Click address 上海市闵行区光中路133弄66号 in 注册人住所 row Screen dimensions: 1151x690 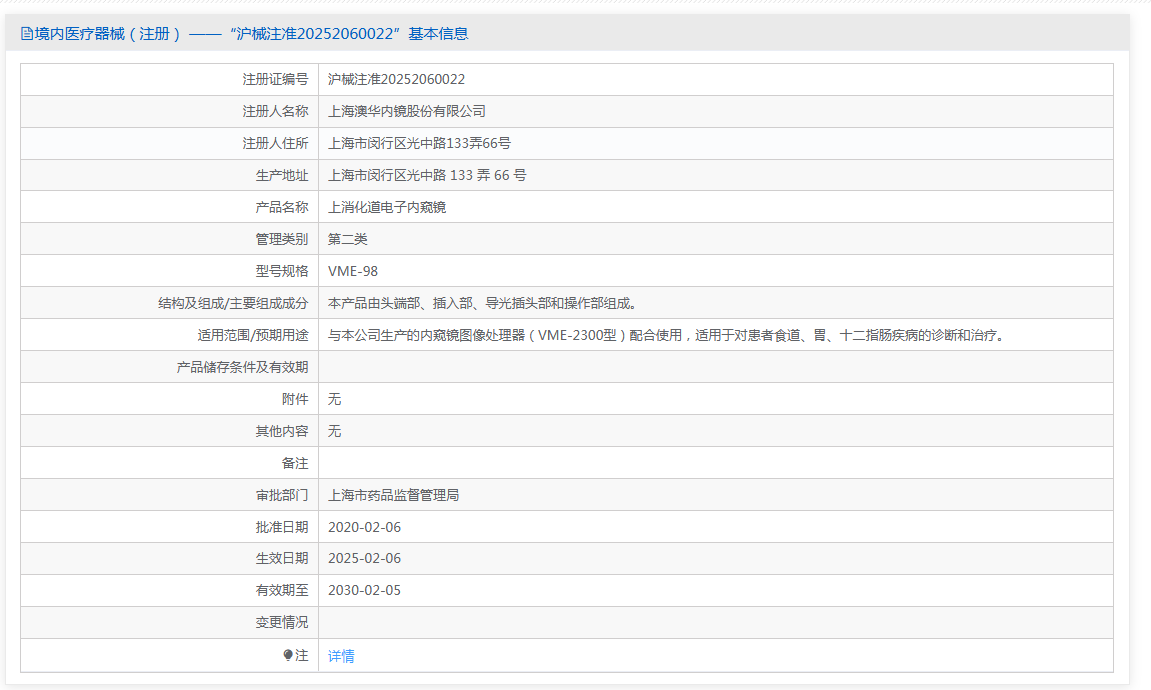(x=419, y=143)
